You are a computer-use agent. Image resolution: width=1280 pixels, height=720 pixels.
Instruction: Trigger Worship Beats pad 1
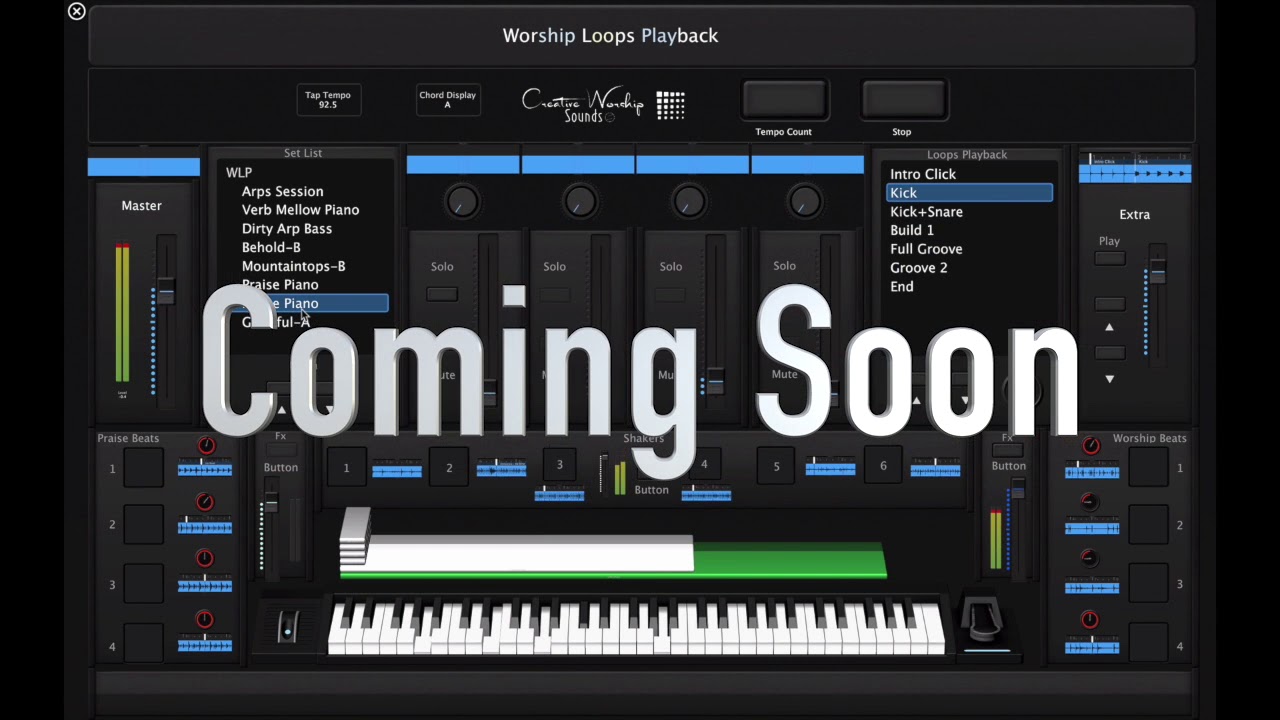[1149, 468]
